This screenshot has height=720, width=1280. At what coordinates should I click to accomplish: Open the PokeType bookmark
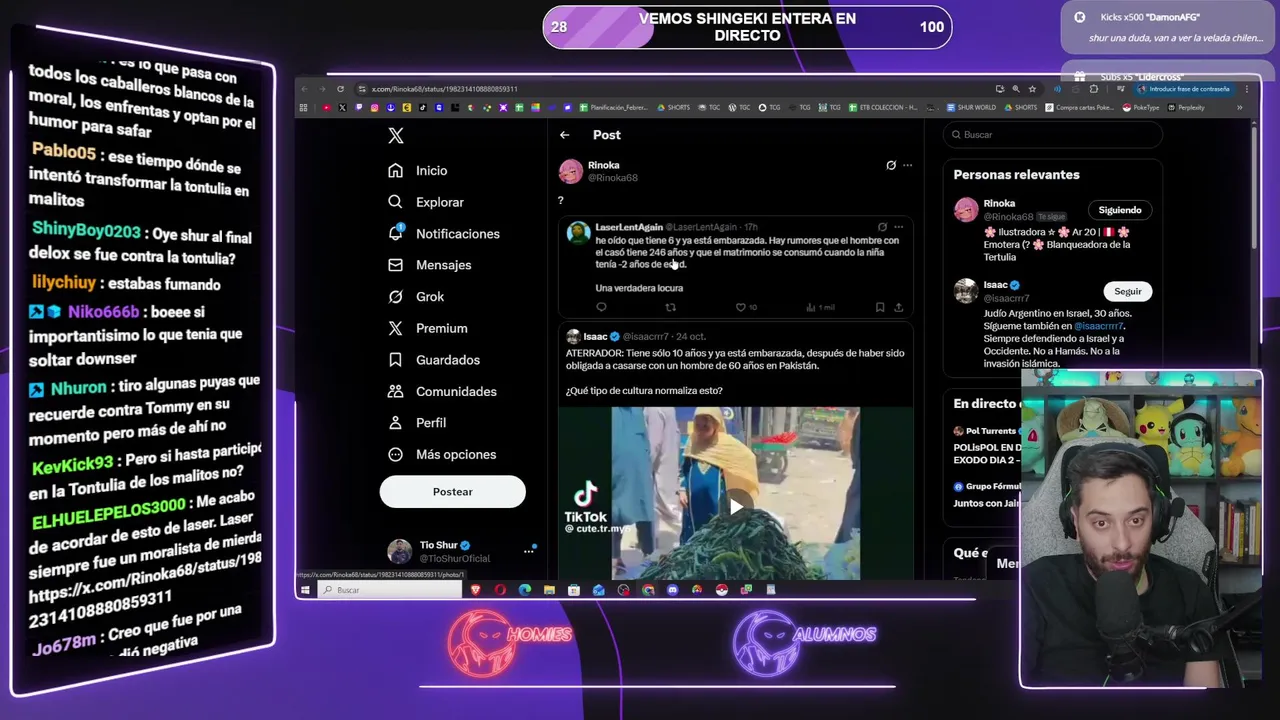tap(1141, 107)
